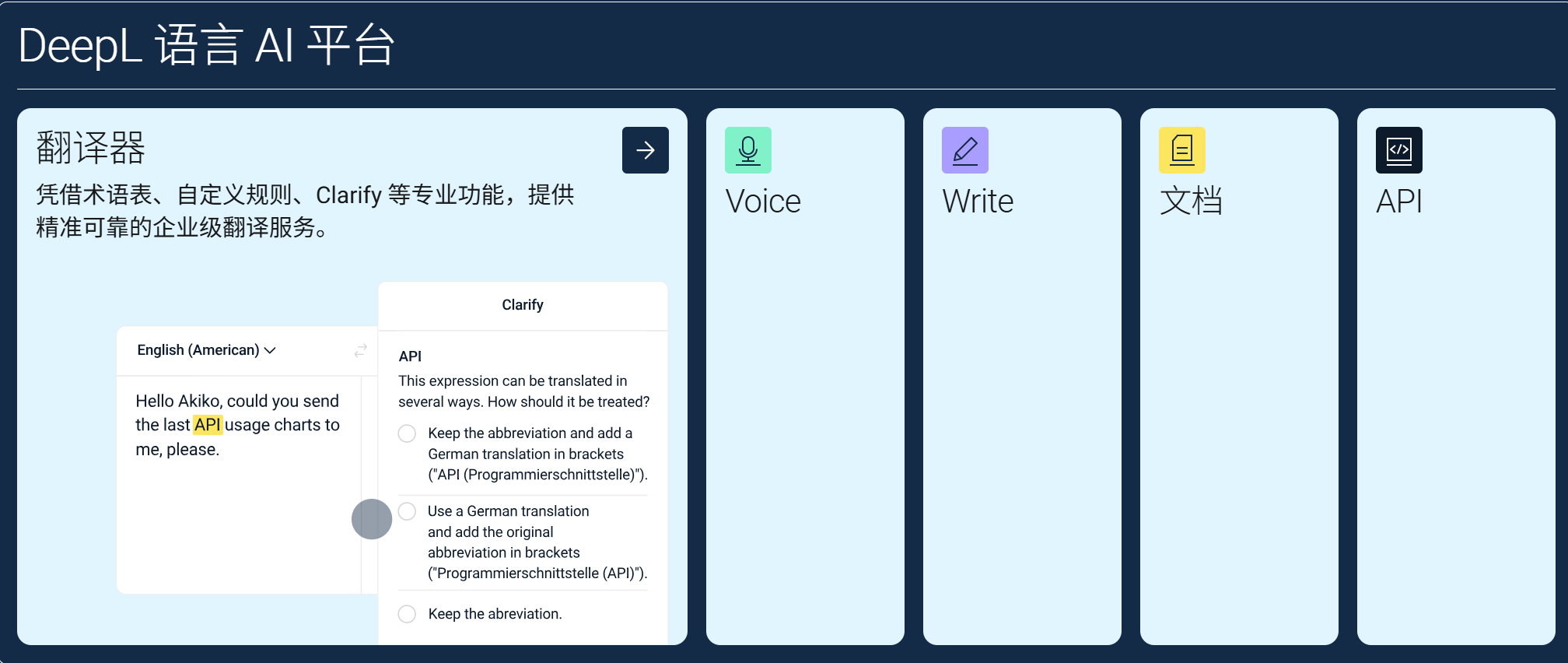Open the English (American) language dropdown
The width and height of the screenshot is (1568, 663).
tap(198, 350)
